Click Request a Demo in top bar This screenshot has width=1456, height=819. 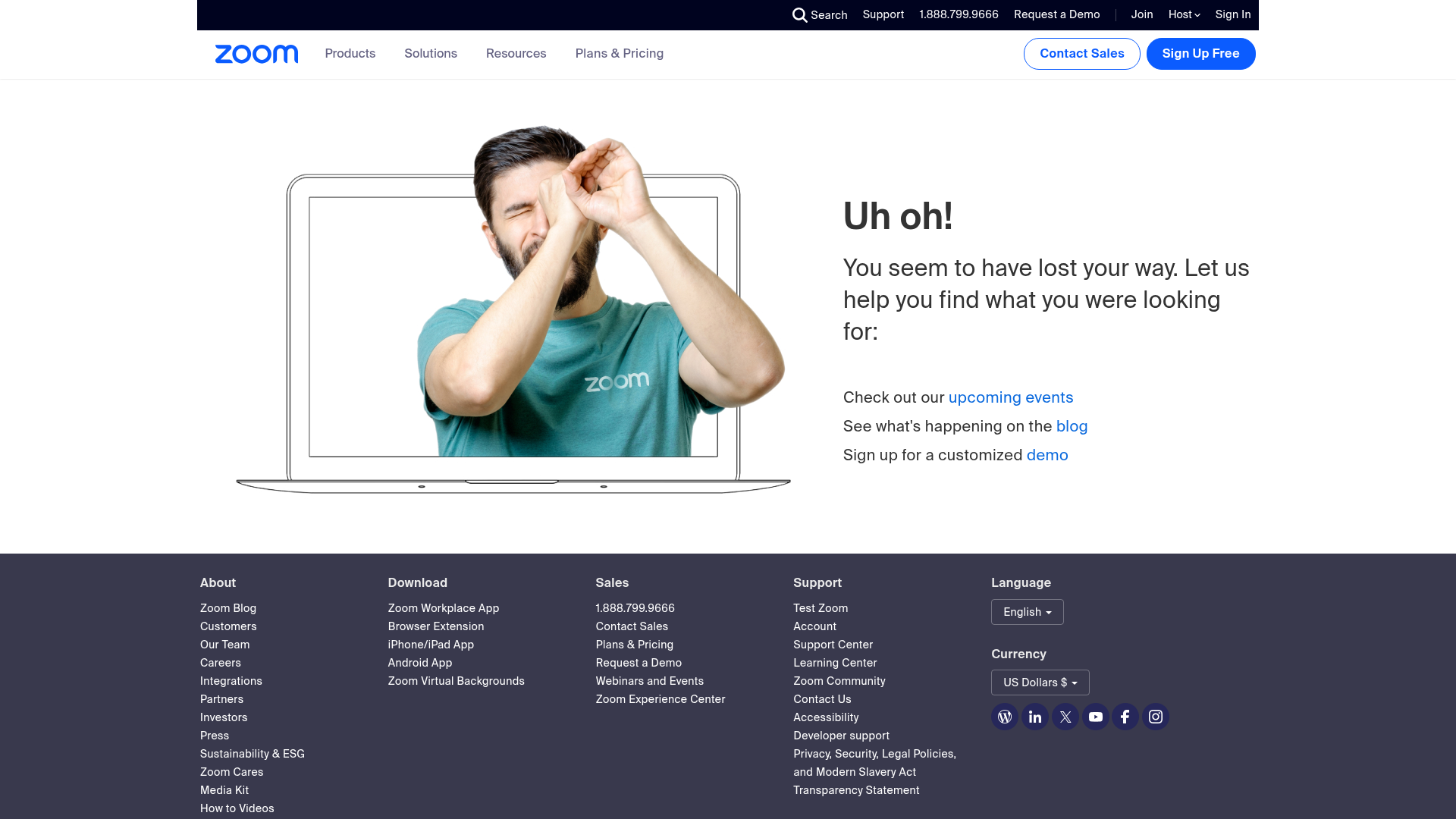(1057, 14)
